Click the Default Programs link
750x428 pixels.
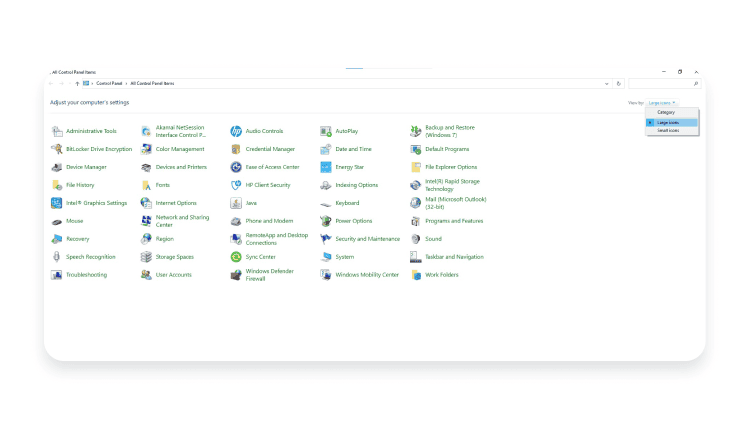coord(447,149)
